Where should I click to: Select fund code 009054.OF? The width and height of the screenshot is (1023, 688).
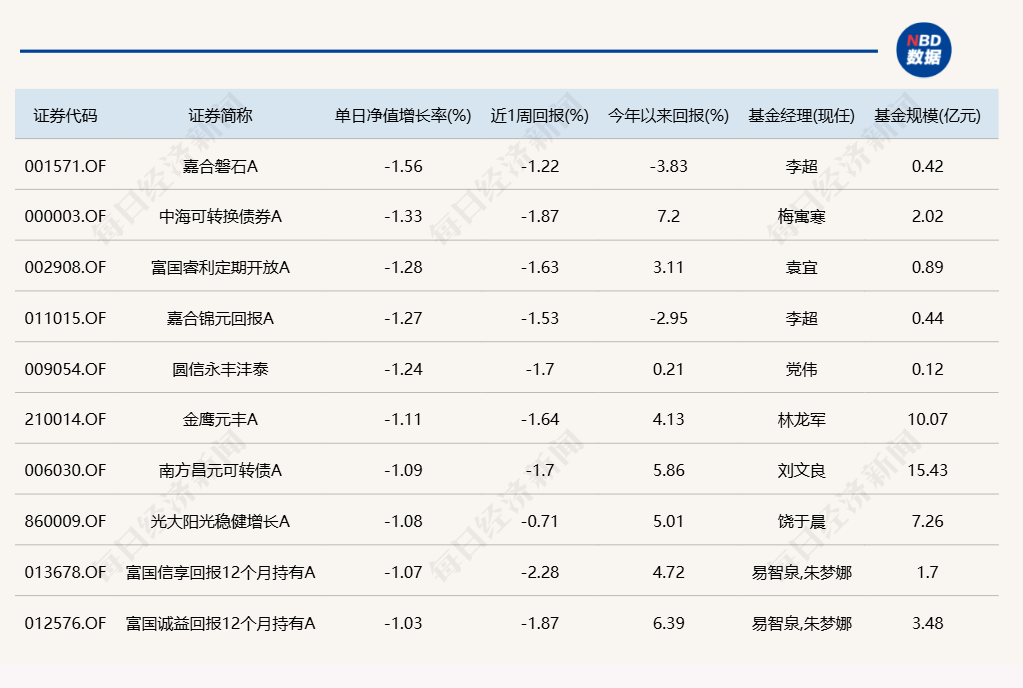(x=65, y=369)
